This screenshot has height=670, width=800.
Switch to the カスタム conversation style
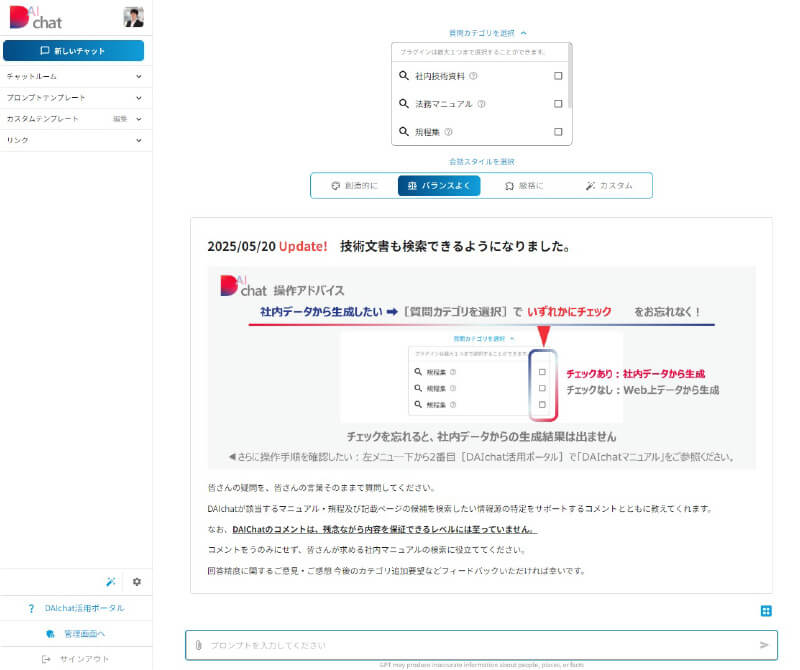[609, 185]
